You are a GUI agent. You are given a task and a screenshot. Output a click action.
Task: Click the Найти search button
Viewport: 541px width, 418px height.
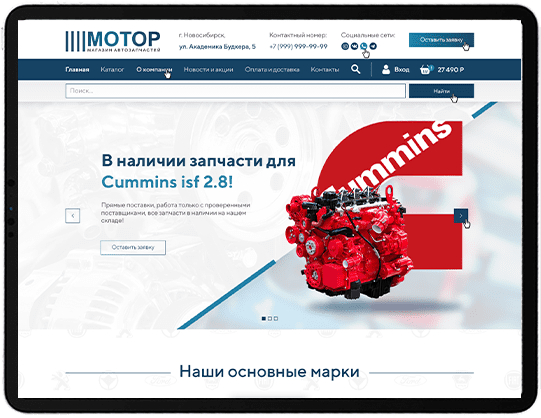pos(441,91)
